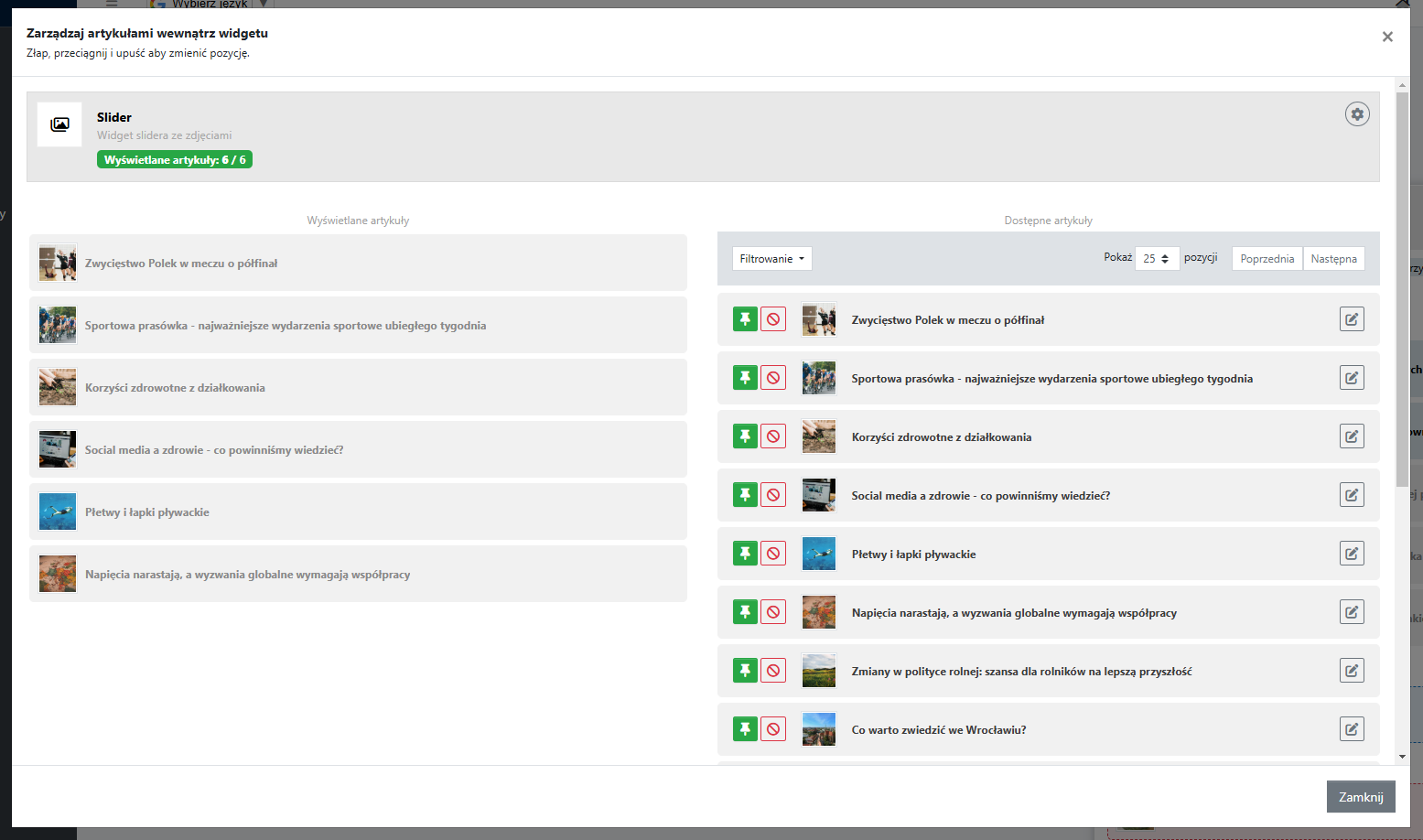Block article Zmiany w polityce rolnej
This screenshot has width=1423, height=840.
(x=773, y=671)
